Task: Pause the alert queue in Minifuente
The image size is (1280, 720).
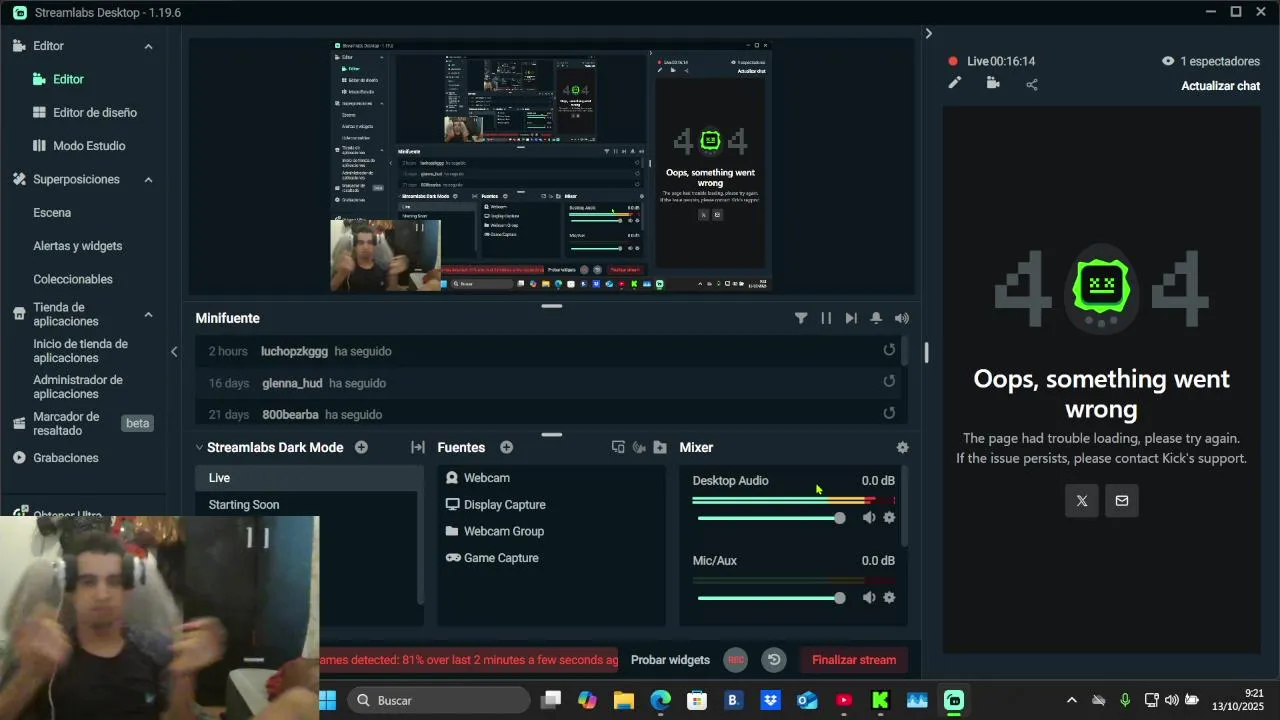Action: pyautogui.click(x=826, y=318)
